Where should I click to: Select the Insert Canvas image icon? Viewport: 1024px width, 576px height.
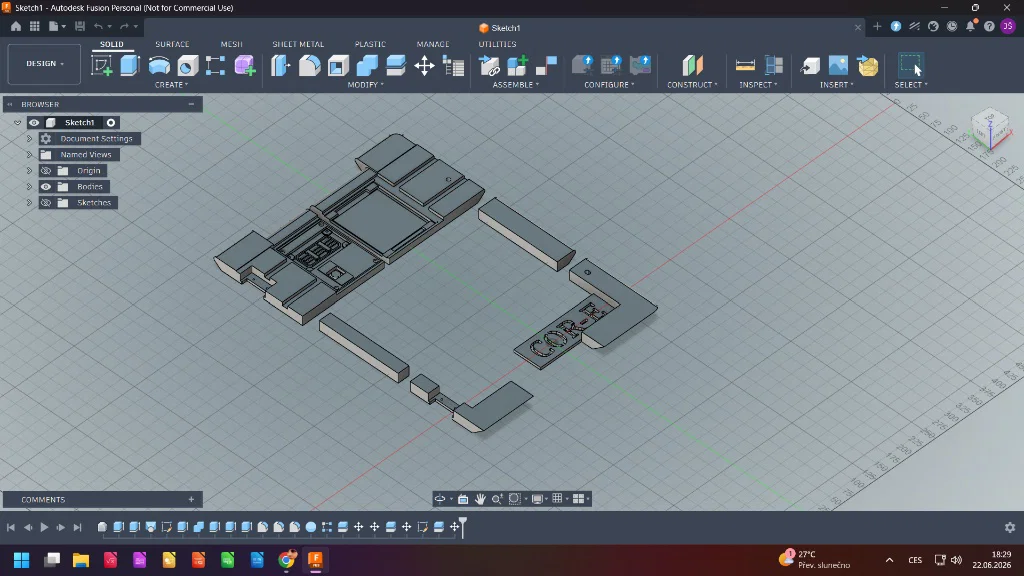point(839,65)
